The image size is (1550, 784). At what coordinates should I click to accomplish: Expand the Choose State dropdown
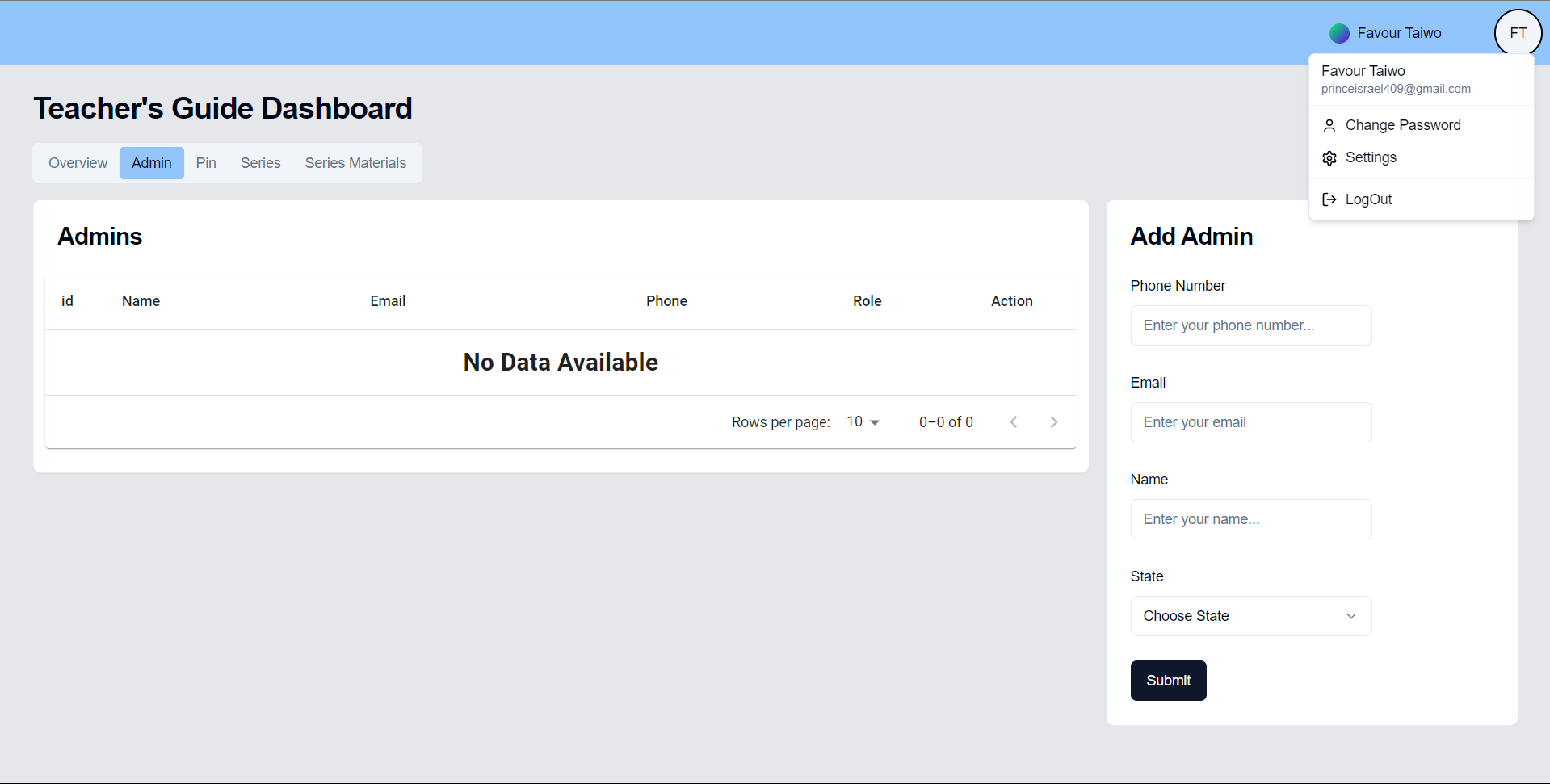[1250, 616]
